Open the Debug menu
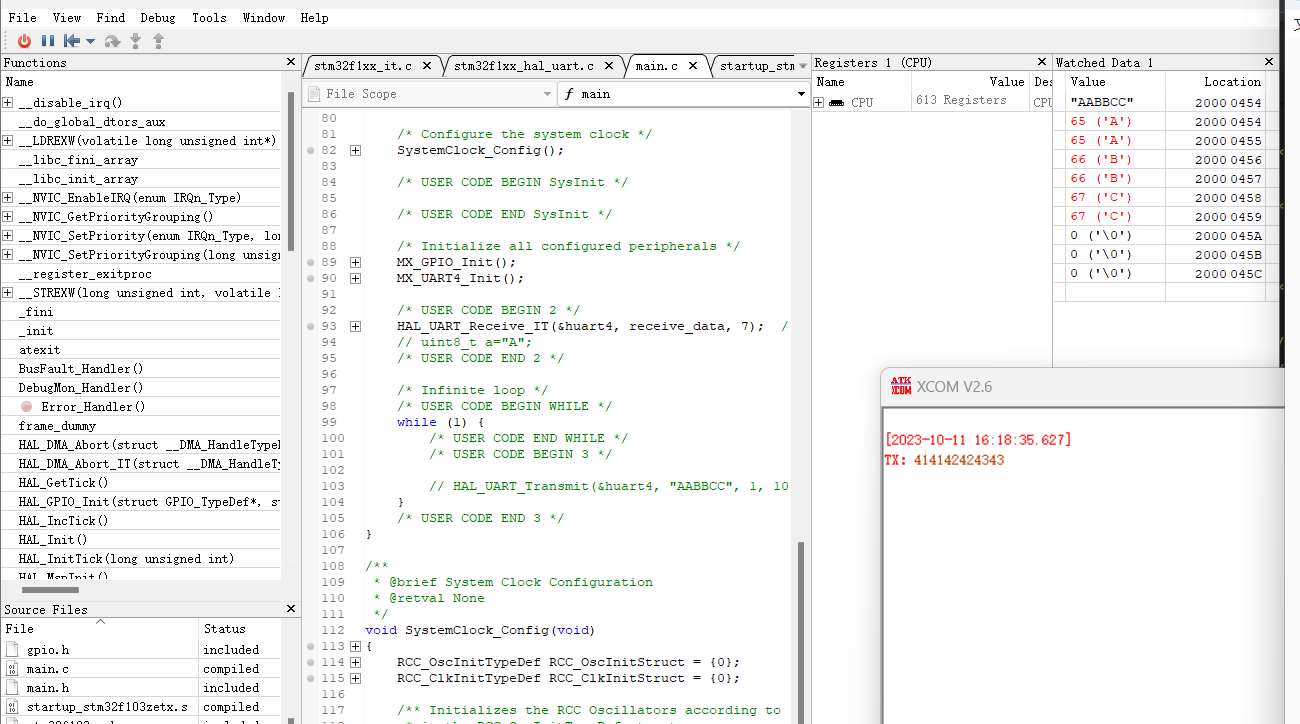The width and height of the screenshot is (1300, 724). coord(158,17)
